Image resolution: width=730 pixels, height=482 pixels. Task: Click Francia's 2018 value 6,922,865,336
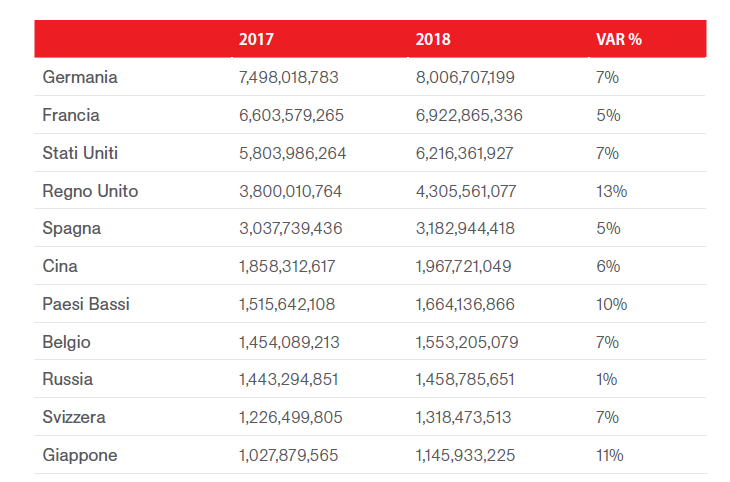coord(469,115)
